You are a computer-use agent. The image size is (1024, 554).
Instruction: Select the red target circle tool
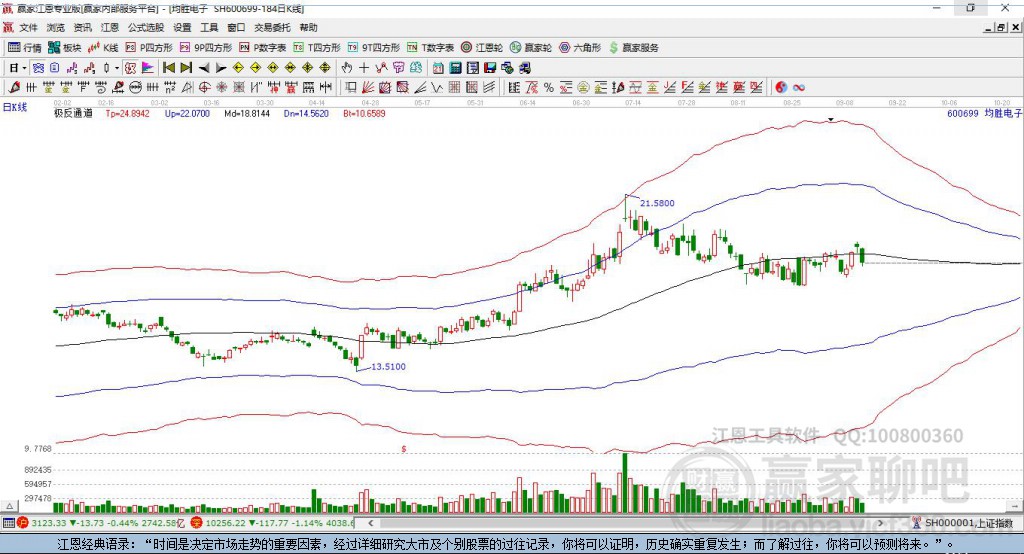pos(204,87)
